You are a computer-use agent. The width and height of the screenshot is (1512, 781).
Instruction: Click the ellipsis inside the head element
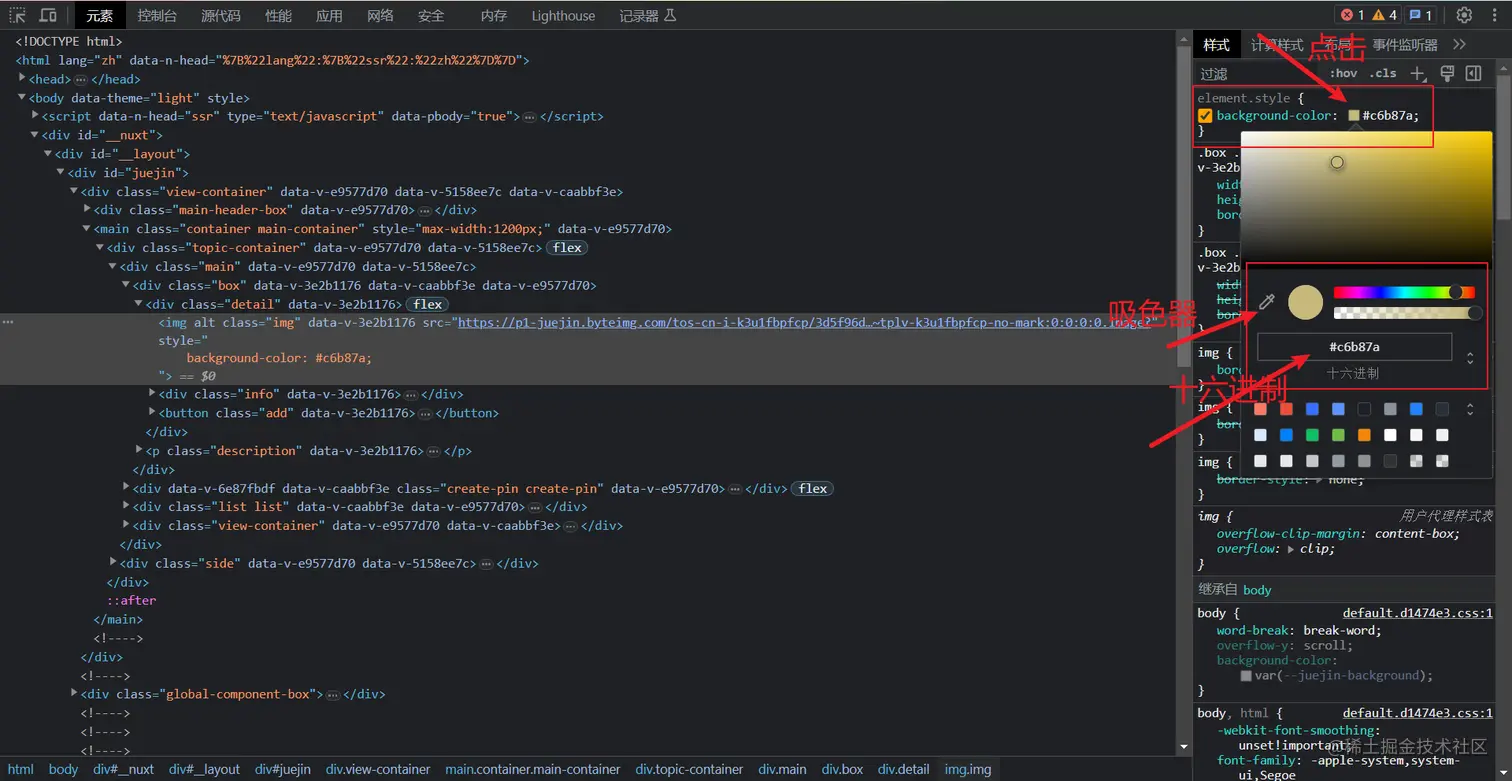click(x=80, y=79)
